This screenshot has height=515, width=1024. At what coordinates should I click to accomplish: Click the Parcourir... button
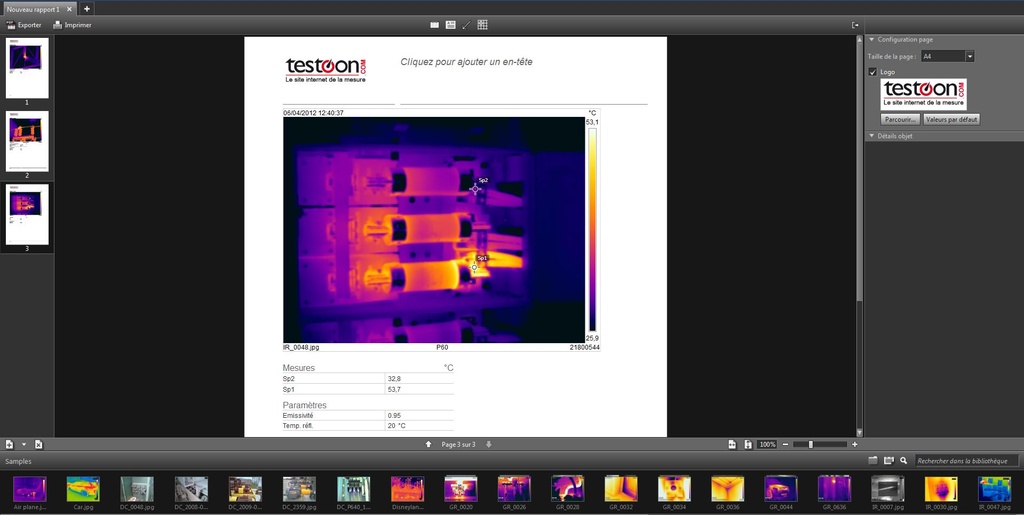point(900,119)
